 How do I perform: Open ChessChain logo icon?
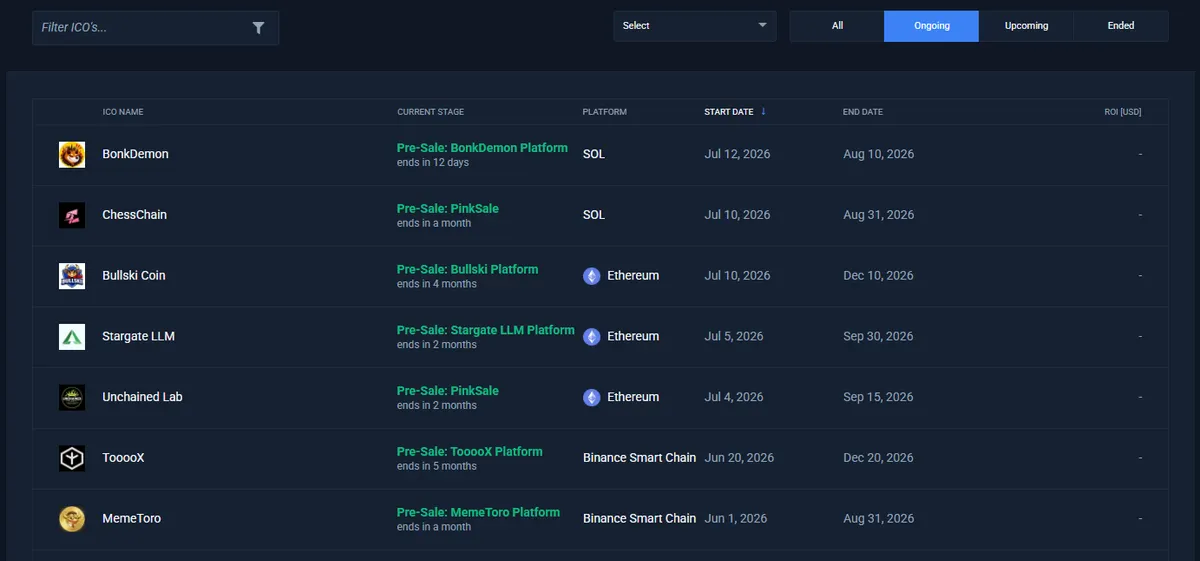click(72, 215)
